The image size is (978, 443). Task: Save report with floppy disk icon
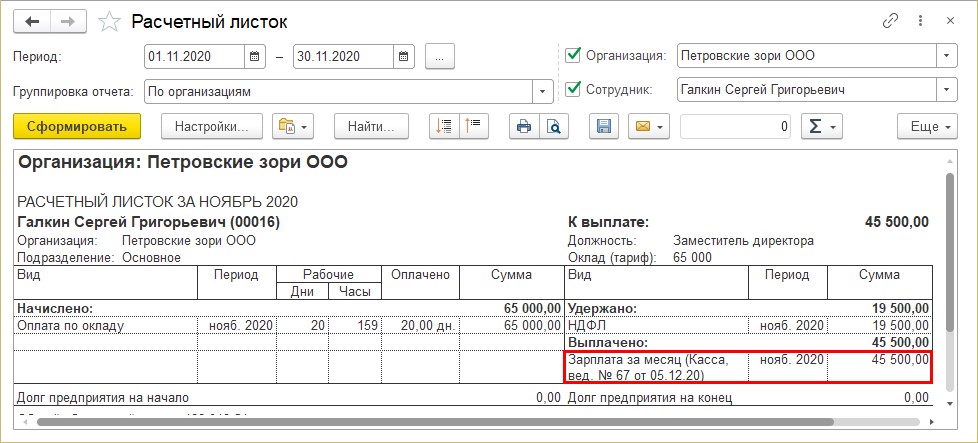pyautogui.click(x=604, y=126)
